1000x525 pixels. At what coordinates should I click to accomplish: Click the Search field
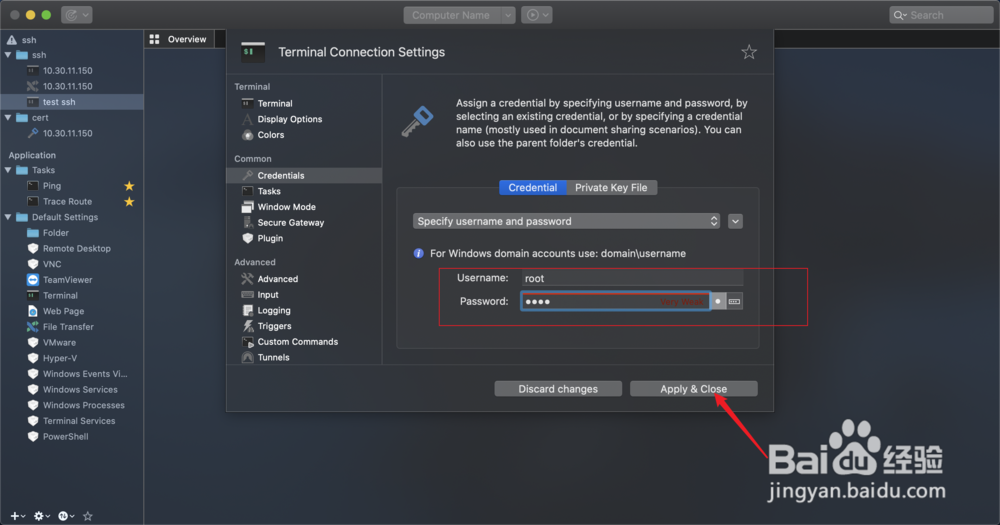point(941,15)
